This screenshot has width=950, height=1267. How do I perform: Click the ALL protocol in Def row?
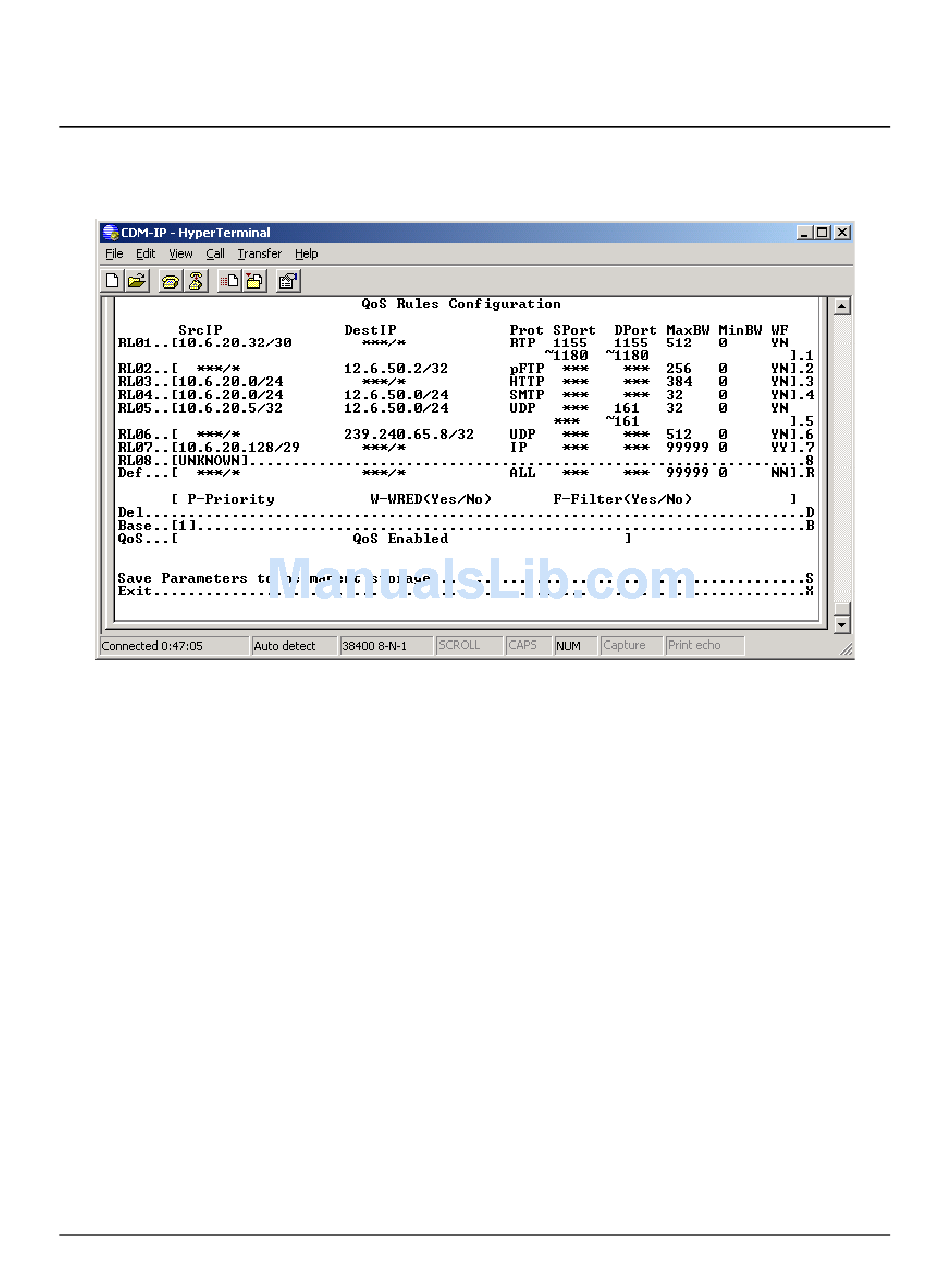pos(522,473)
